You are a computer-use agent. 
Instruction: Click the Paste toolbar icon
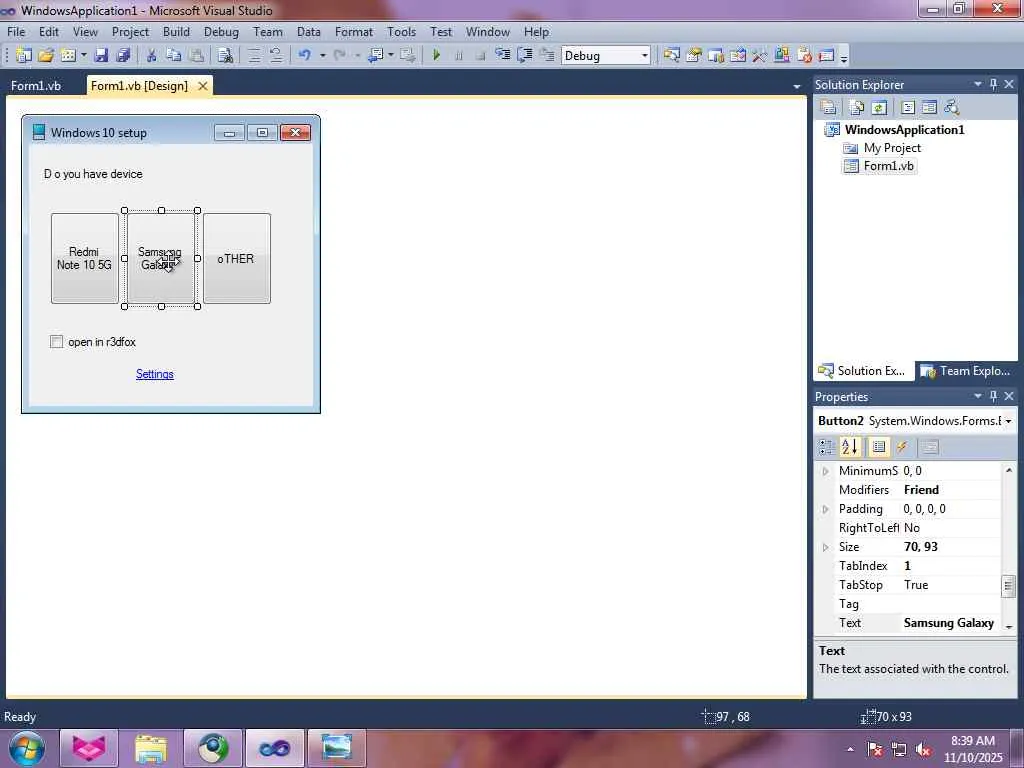click(196, 56)
